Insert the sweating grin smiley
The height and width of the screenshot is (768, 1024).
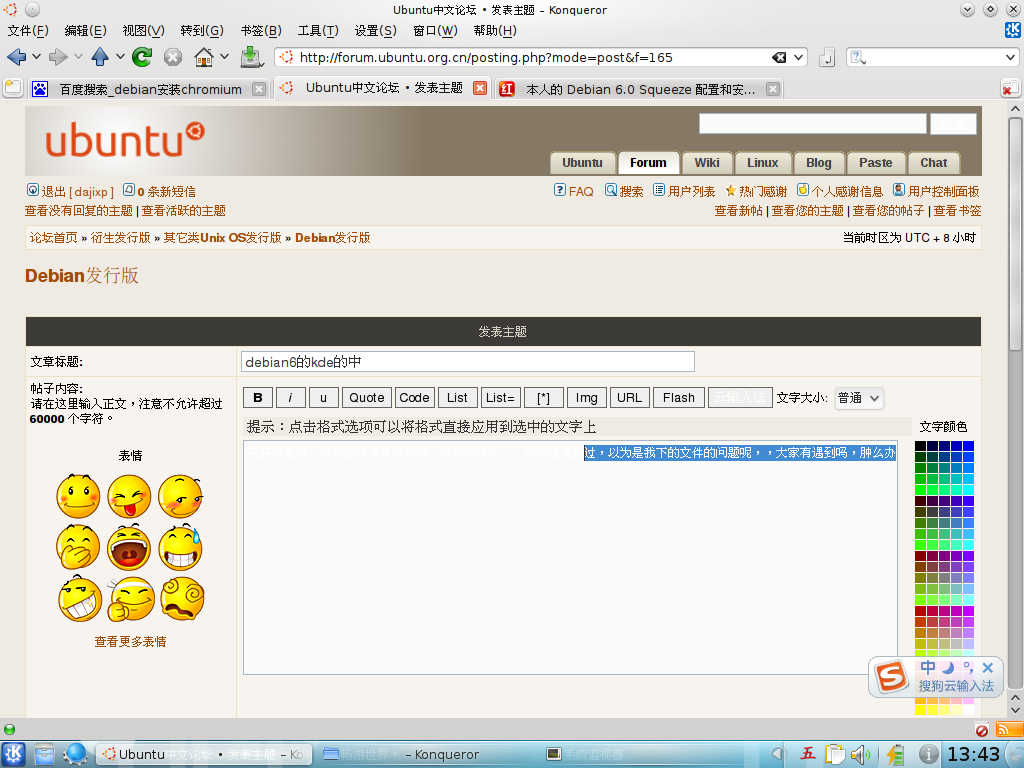pos(181,547)
